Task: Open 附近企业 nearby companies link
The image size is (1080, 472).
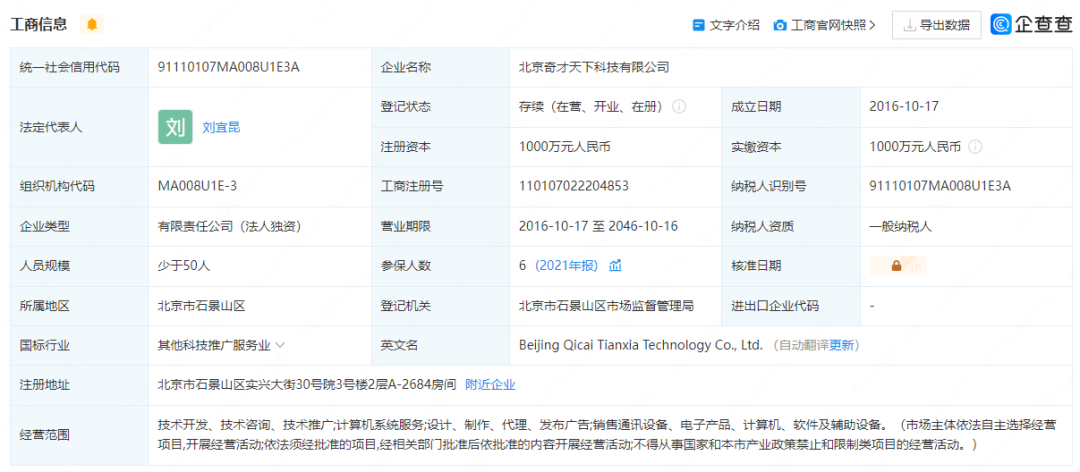Action: click(x=490, y=384)
